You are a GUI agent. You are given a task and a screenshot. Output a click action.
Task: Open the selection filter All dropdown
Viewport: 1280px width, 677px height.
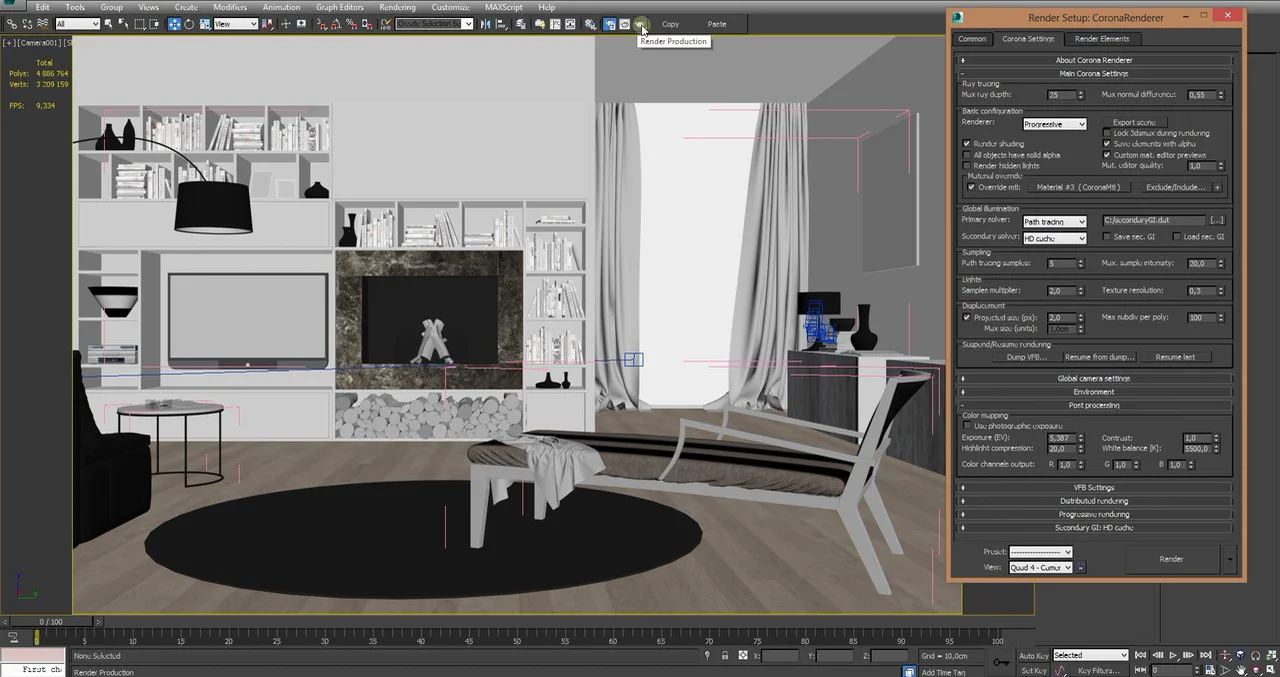click(78, 24)
